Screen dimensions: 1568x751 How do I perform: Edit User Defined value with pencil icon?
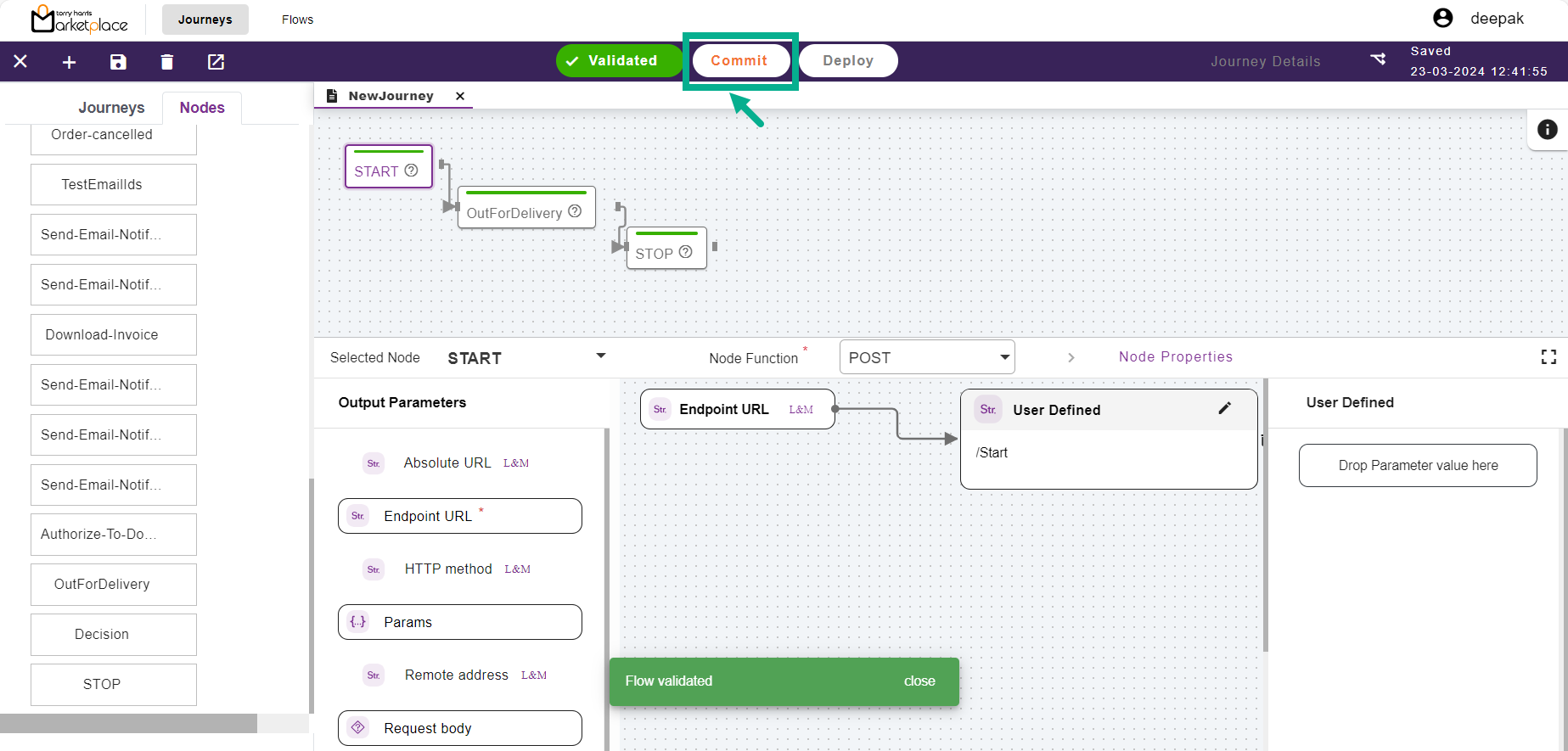1224,409
